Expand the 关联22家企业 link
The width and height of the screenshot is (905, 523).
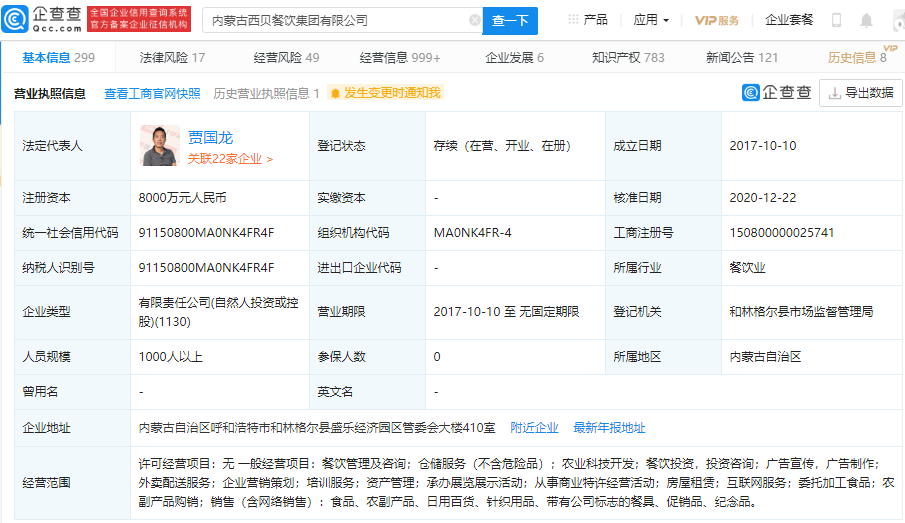[230, 159]
